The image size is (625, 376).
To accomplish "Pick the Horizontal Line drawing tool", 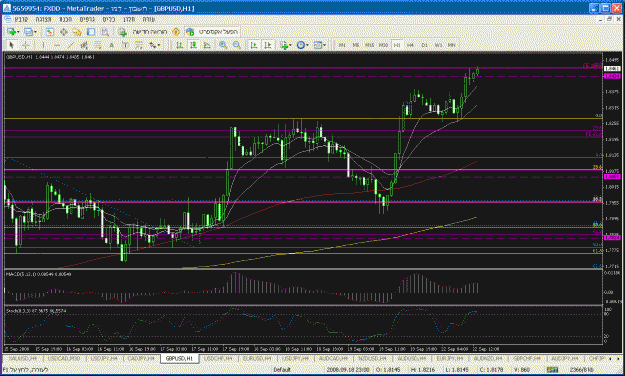I will click(57, 45).
